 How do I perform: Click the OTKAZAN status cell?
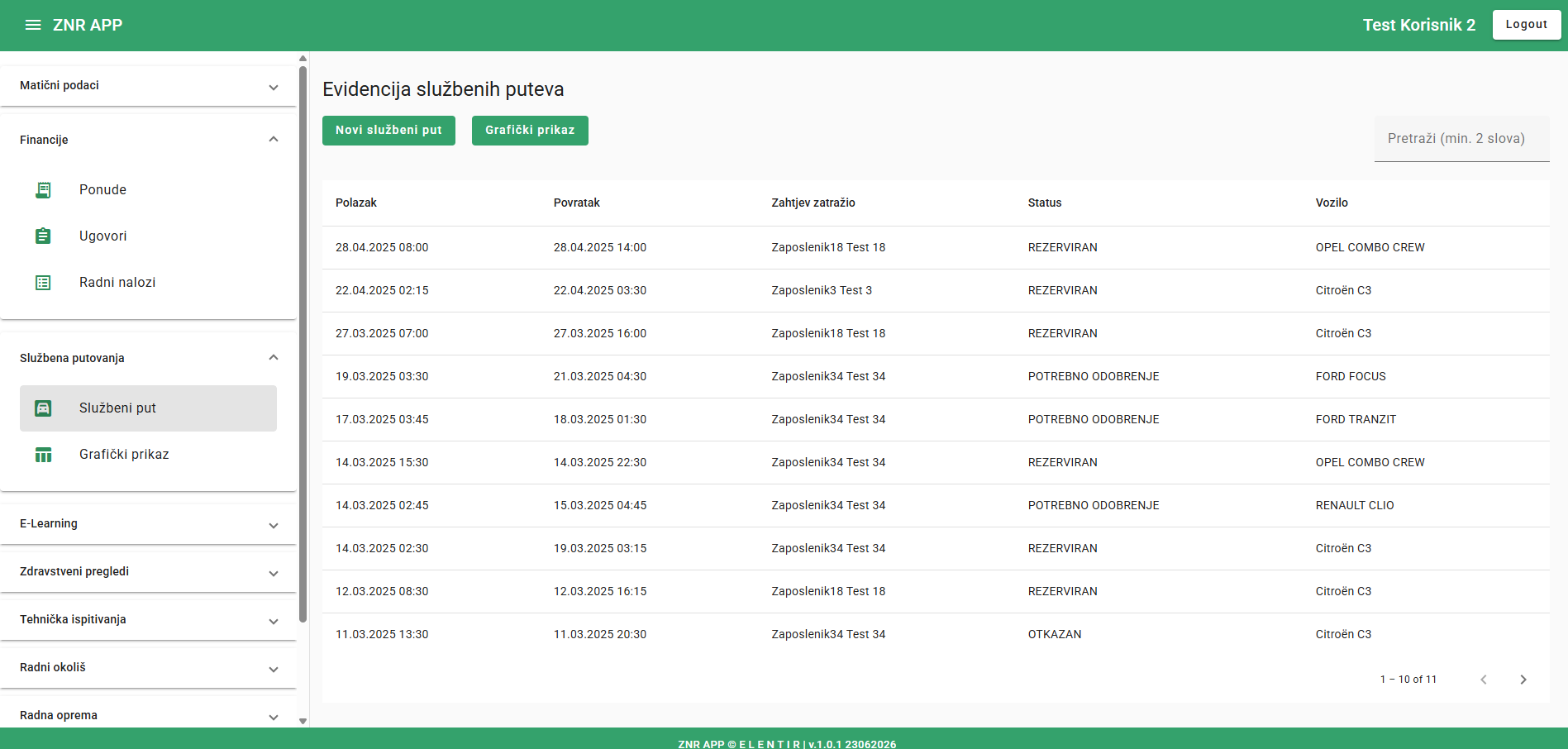[1055, 635]
